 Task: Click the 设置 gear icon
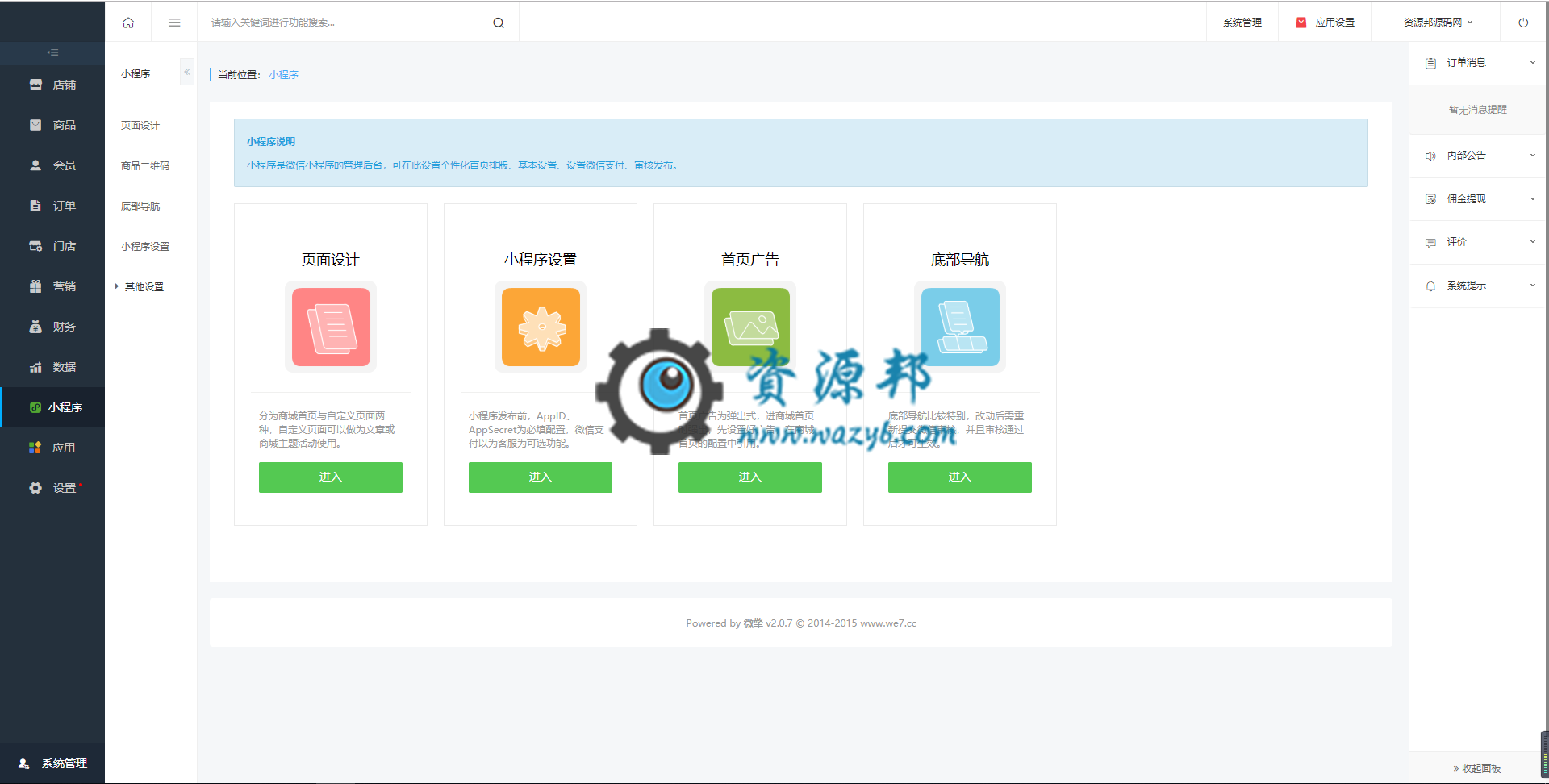point(35,488)
